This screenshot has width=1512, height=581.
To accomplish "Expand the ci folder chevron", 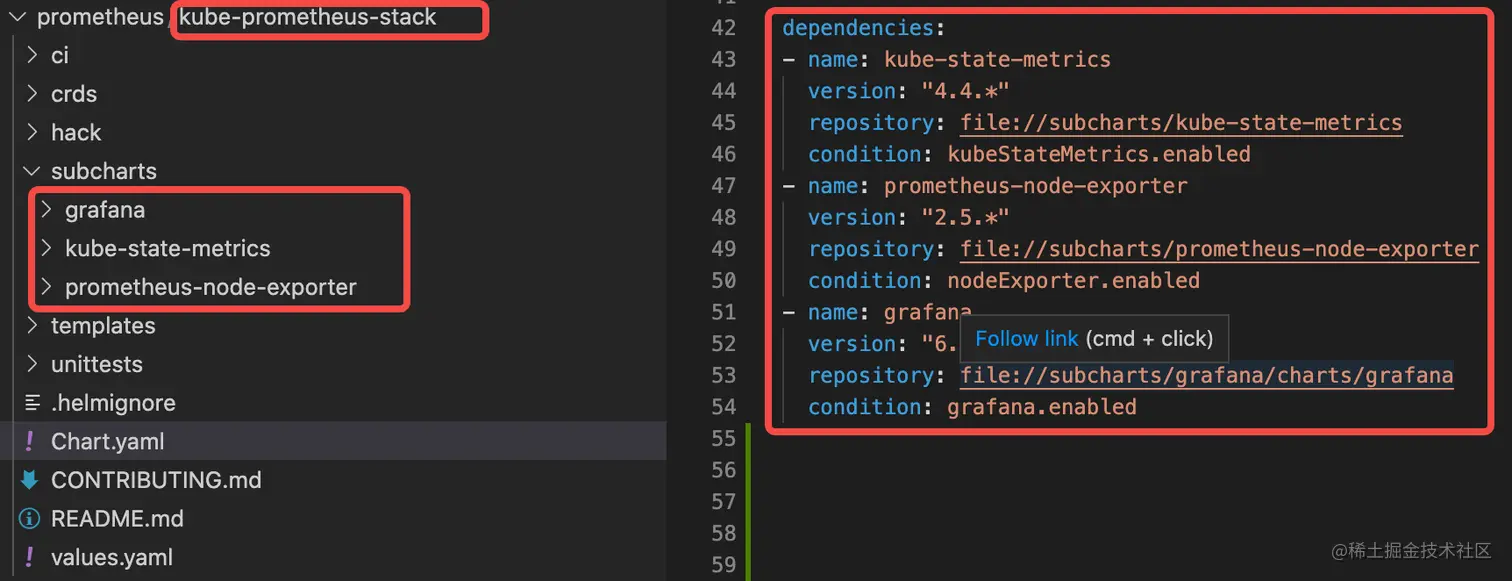I will click(32, 55).
